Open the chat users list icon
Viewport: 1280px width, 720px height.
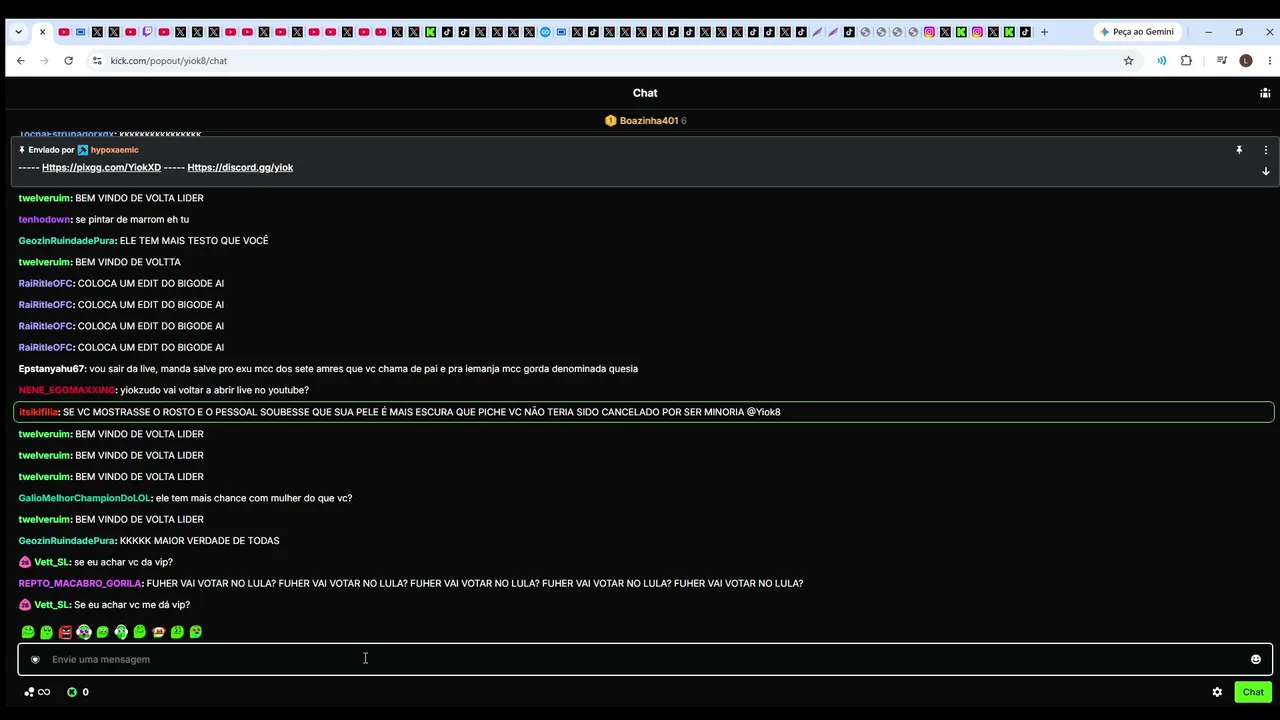tap(1265, 93)
